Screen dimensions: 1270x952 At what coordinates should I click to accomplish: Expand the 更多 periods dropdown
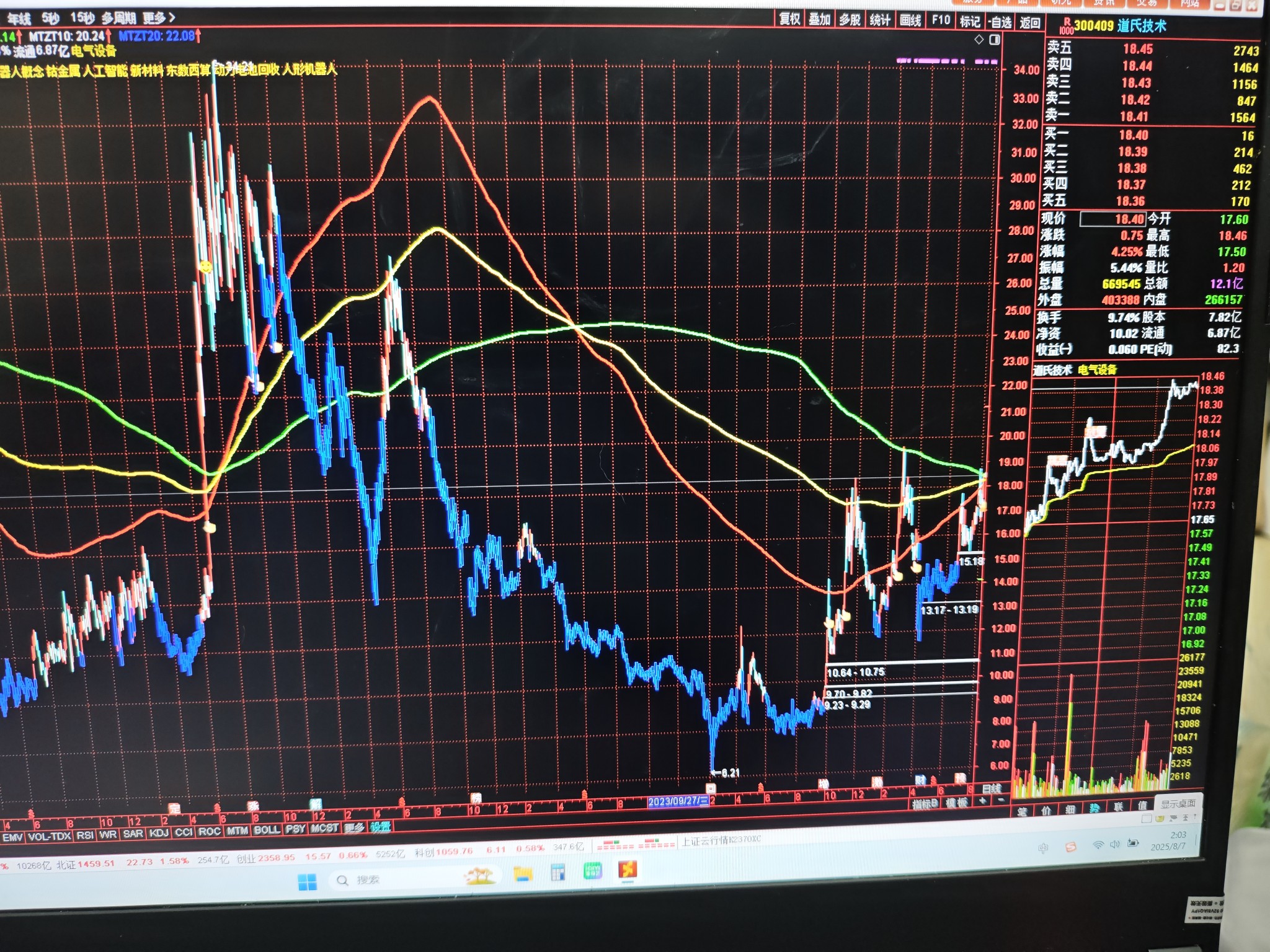pyautogui.click(x=159, y=17)
